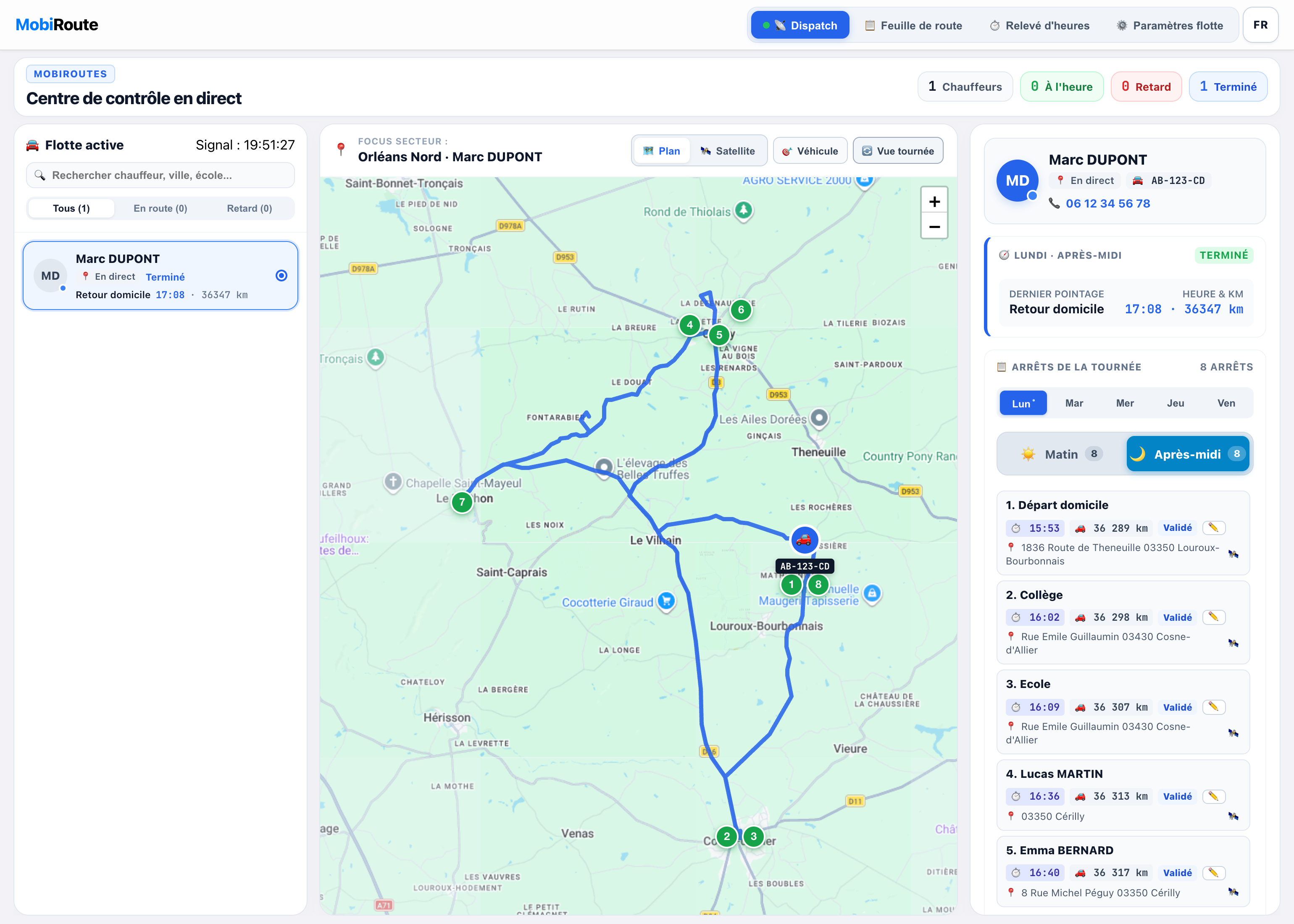Call phone number 06 12 34 56 78
The width and height of the screenshot is (1294, 924).
tap(1107, 203)
